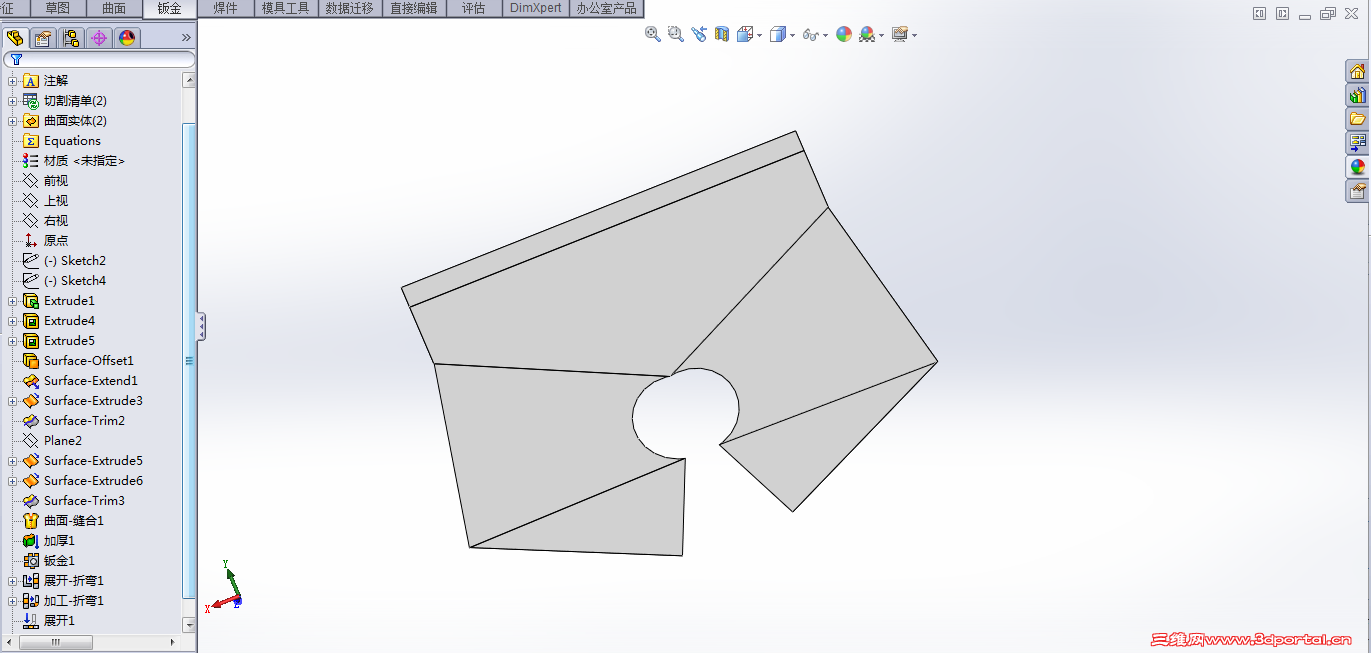Switch to the ConfigurationManager tab
Image resolution: width=1371 pixels, height=653 pixels.
pos(71,38)
